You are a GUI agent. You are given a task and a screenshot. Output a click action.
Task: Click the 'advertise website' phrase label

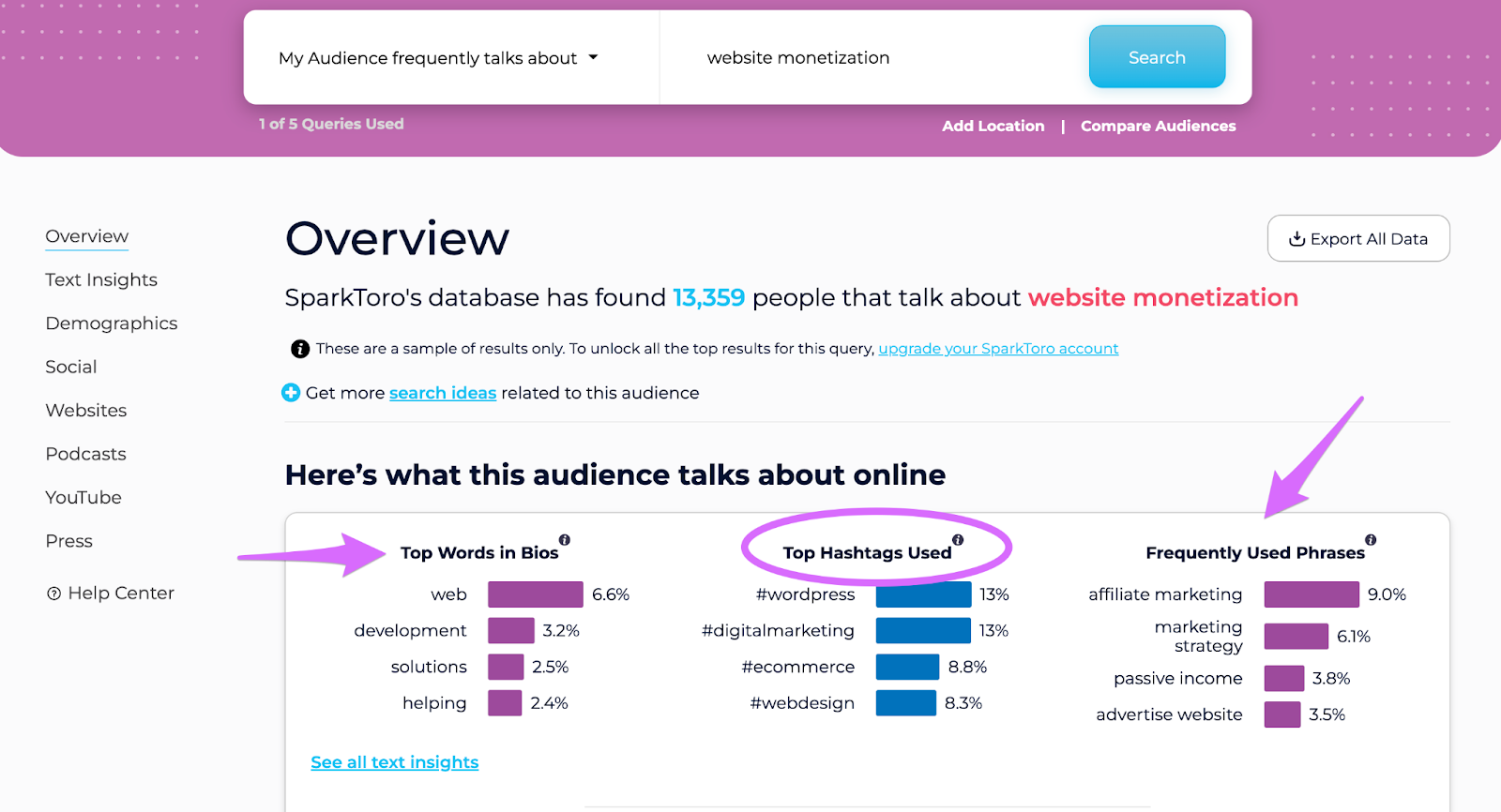pyautogui.click(x=1169, y=714)
